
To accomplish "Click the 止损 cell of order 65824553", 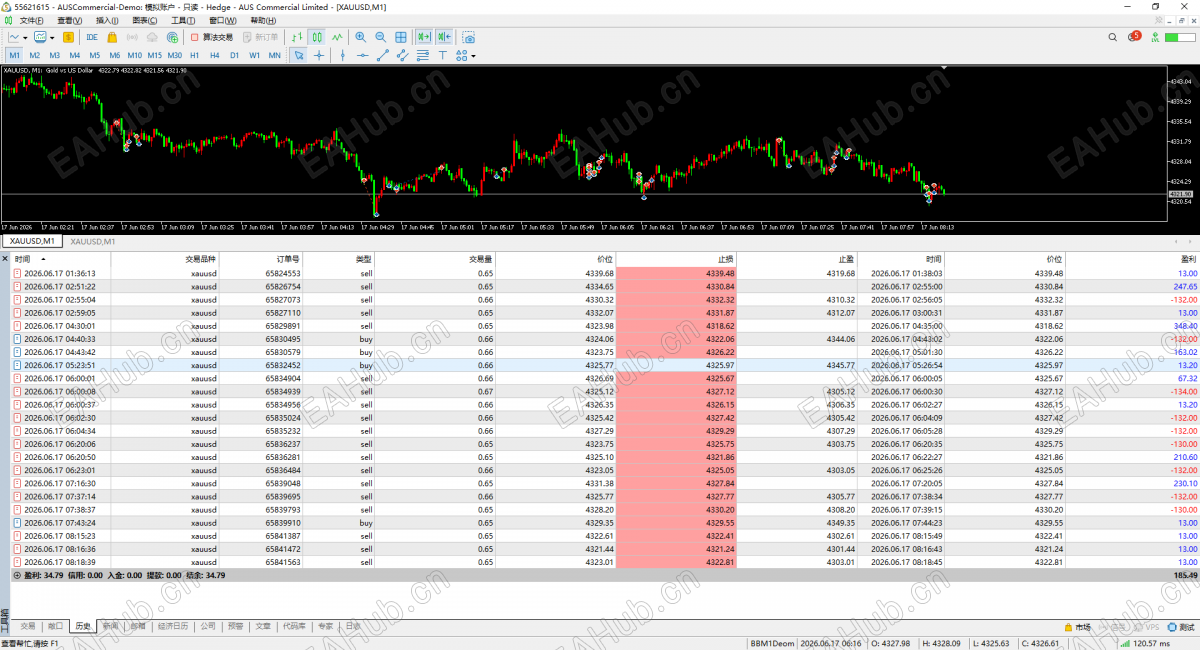I will click(677, 273).
